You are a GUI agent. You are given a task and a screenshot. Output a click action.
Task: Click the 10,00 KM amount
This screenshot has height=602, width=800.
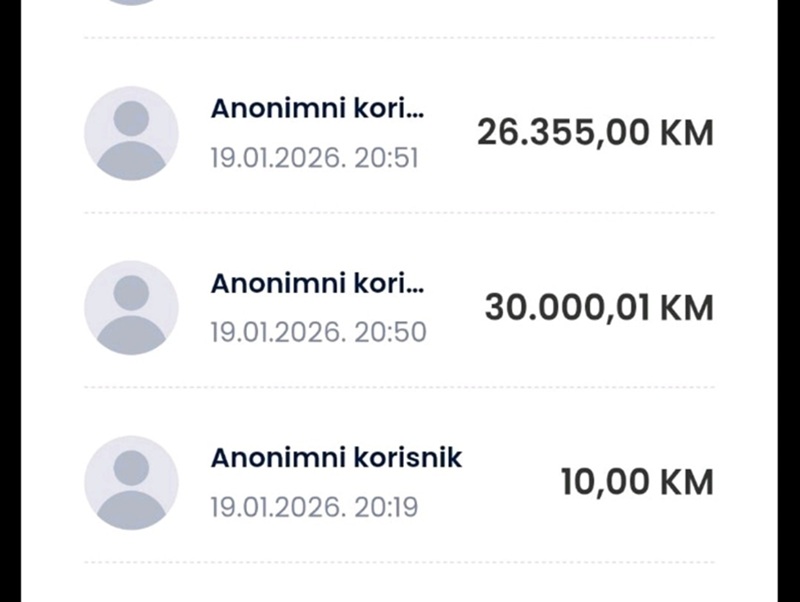click(637, 482)
